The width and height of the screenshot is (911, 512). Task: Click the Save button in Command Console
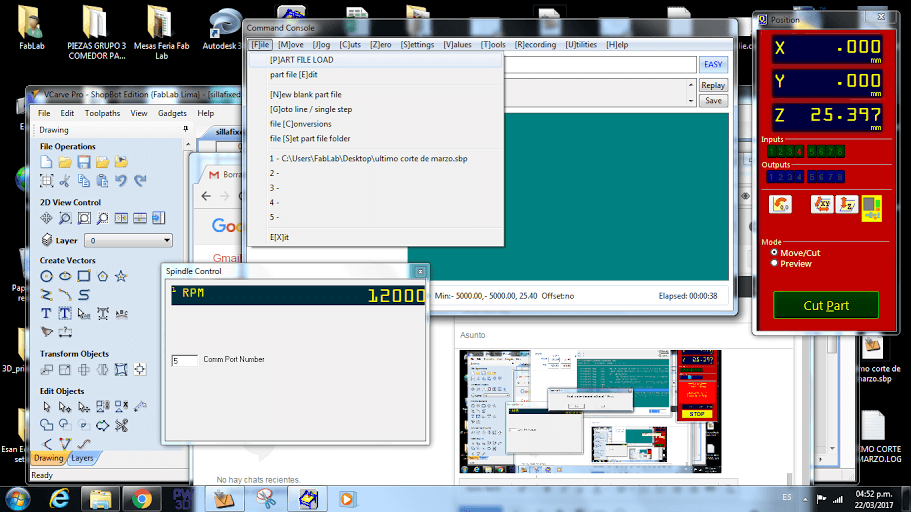pos(713,101)
